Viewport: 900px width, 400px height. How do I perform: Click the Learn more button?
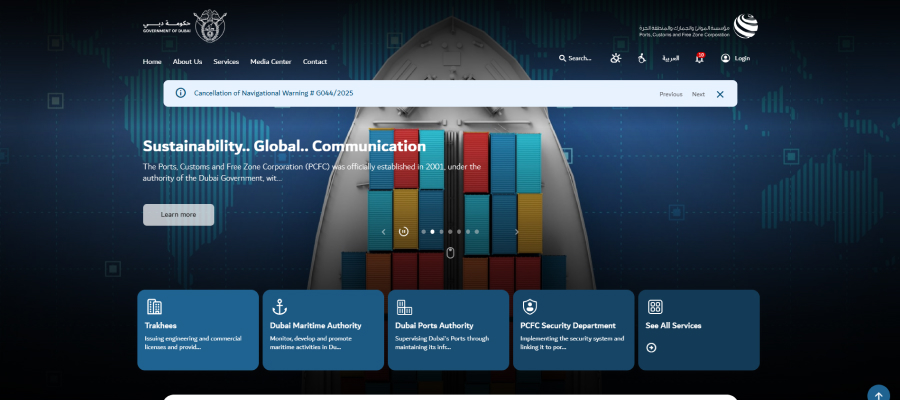click(178, 214)
